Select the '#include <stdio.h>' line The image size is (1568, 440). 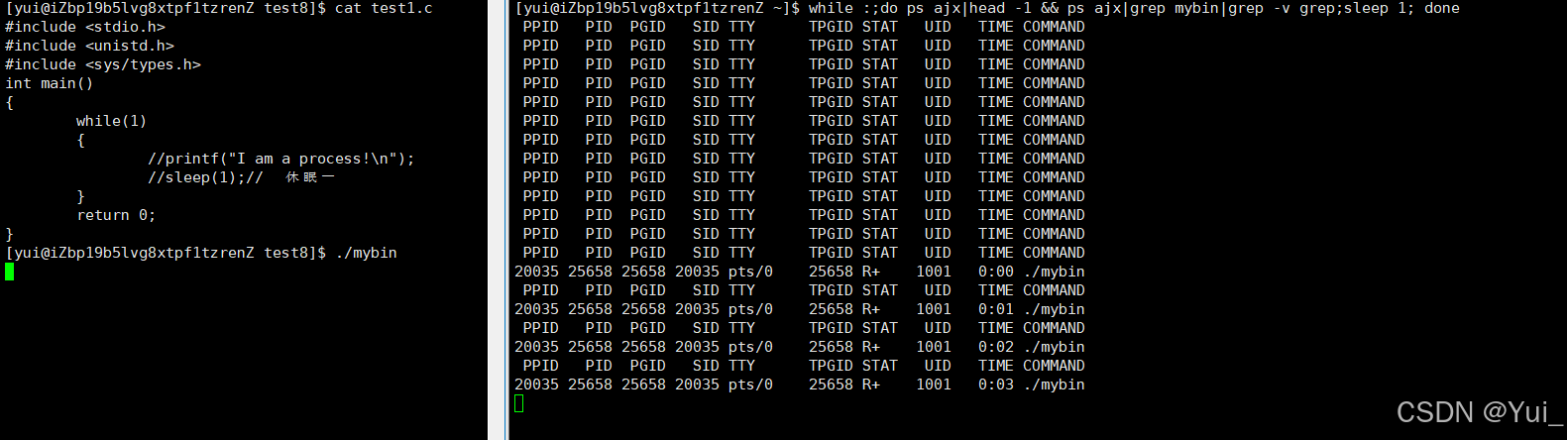pos(85,27)
